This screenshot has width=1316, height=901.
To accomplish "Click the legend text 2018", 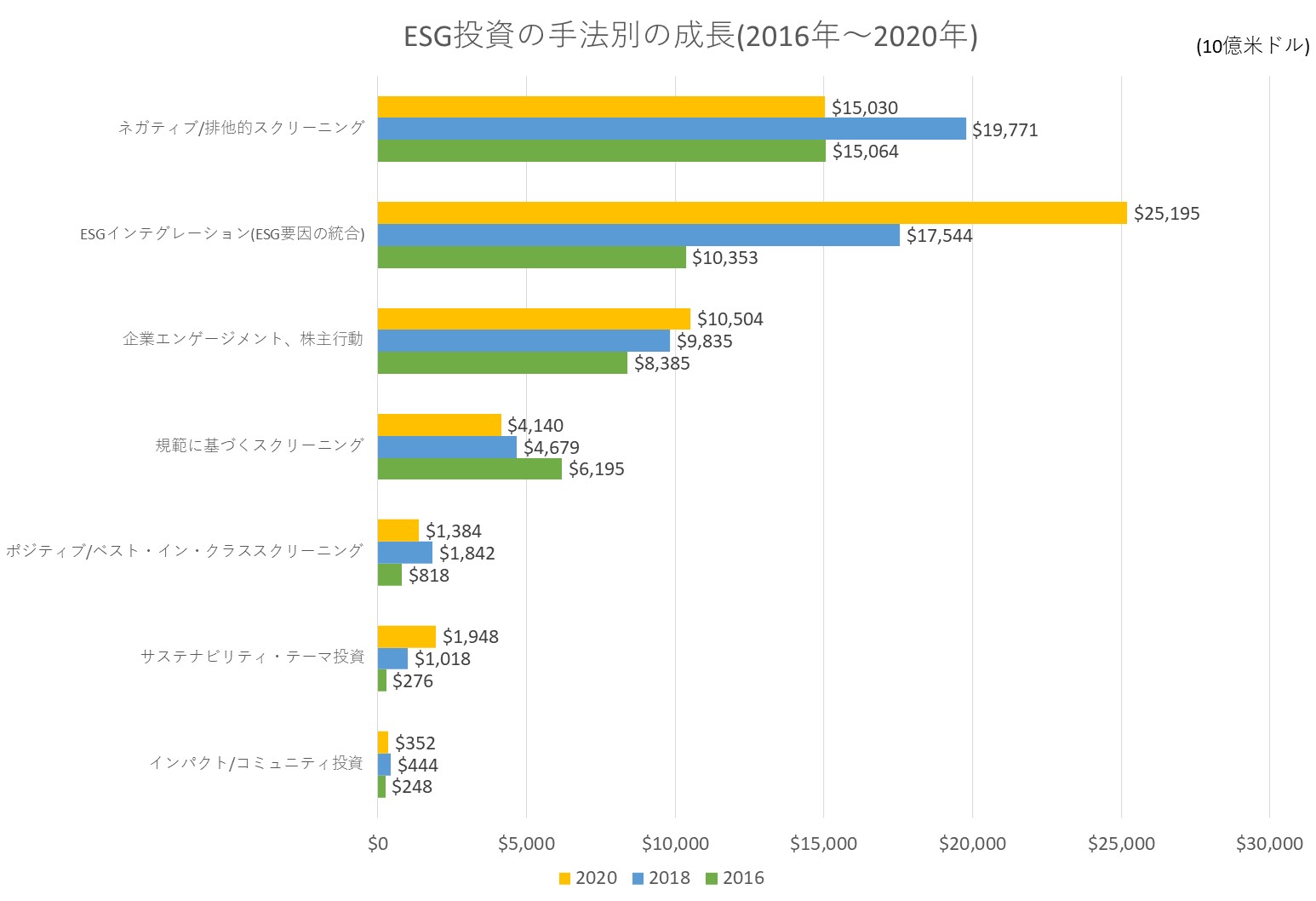I will (x=669, y=878).
